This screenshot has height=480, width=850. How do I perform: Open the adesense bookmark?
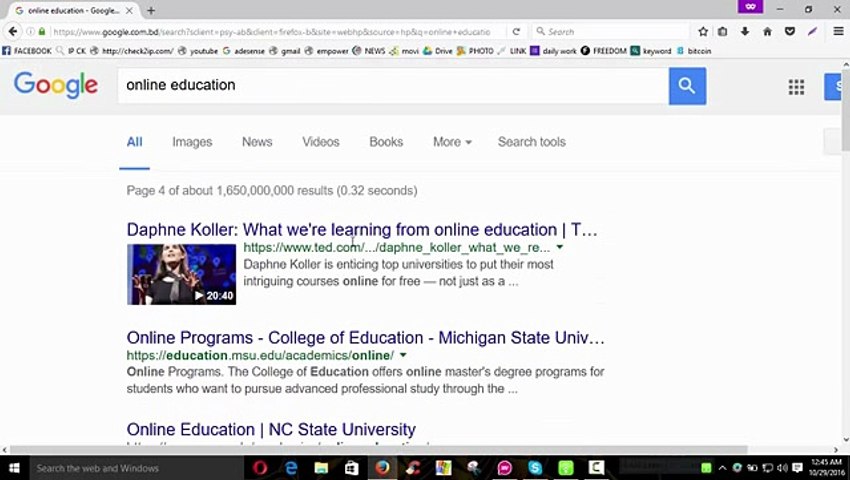coord(244,51)
